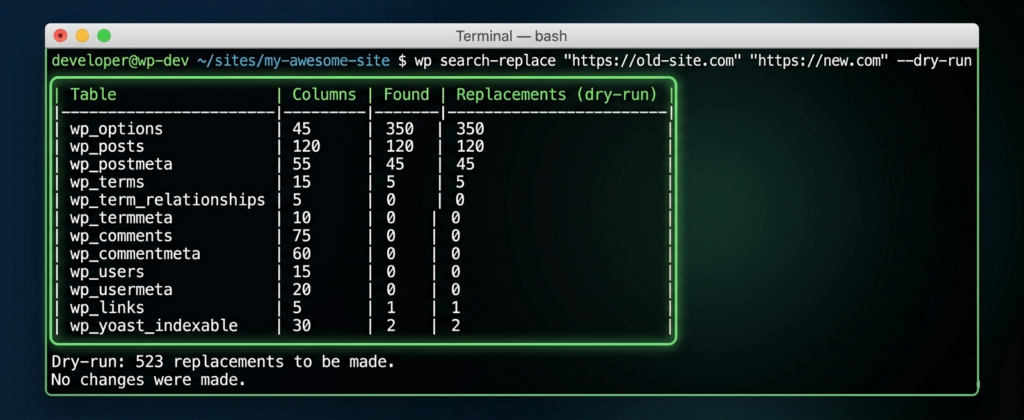
Task: Click the green maximize window button
Action: coord(103,36)
